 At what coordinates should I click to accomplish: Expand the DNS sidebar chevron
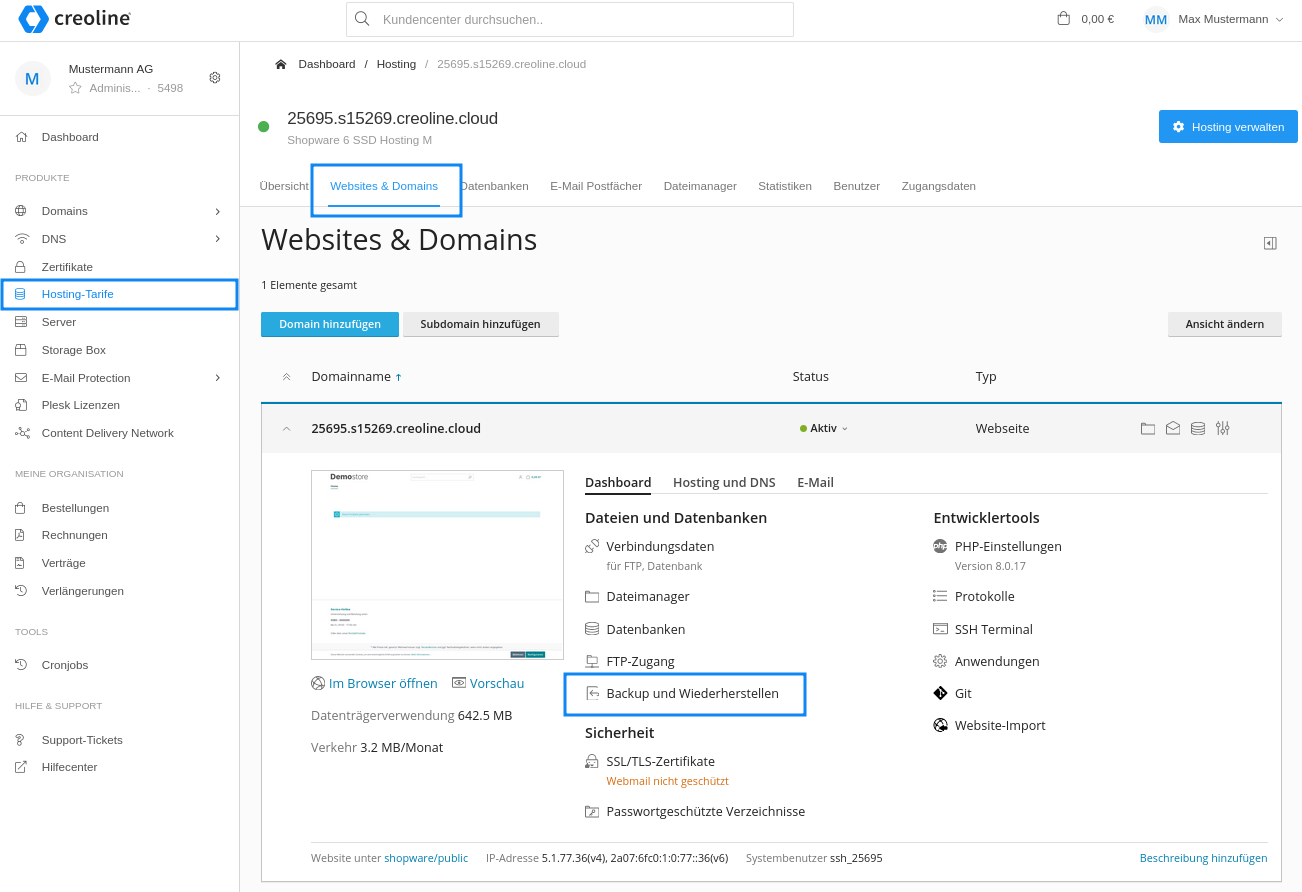point(217,239)
